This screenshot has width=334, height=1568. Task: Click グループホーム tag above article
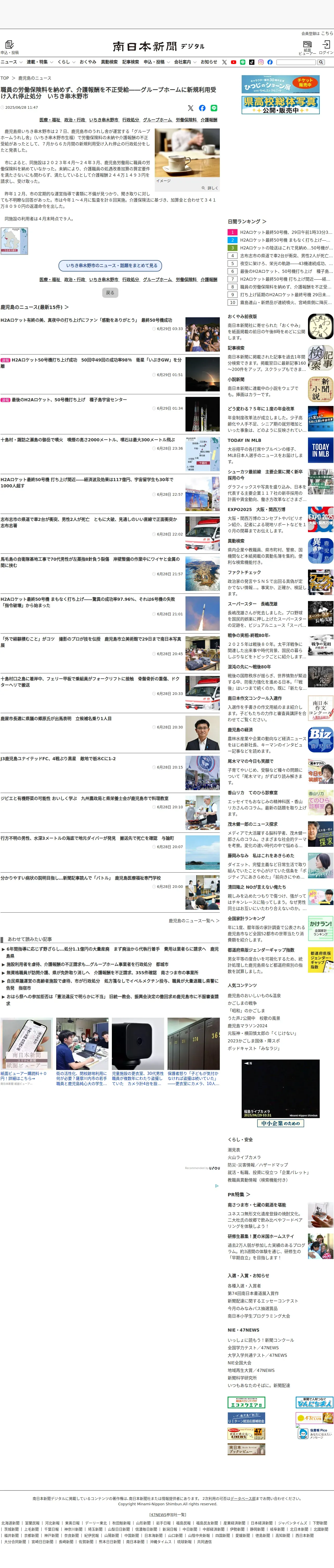[x=158, y=120]
